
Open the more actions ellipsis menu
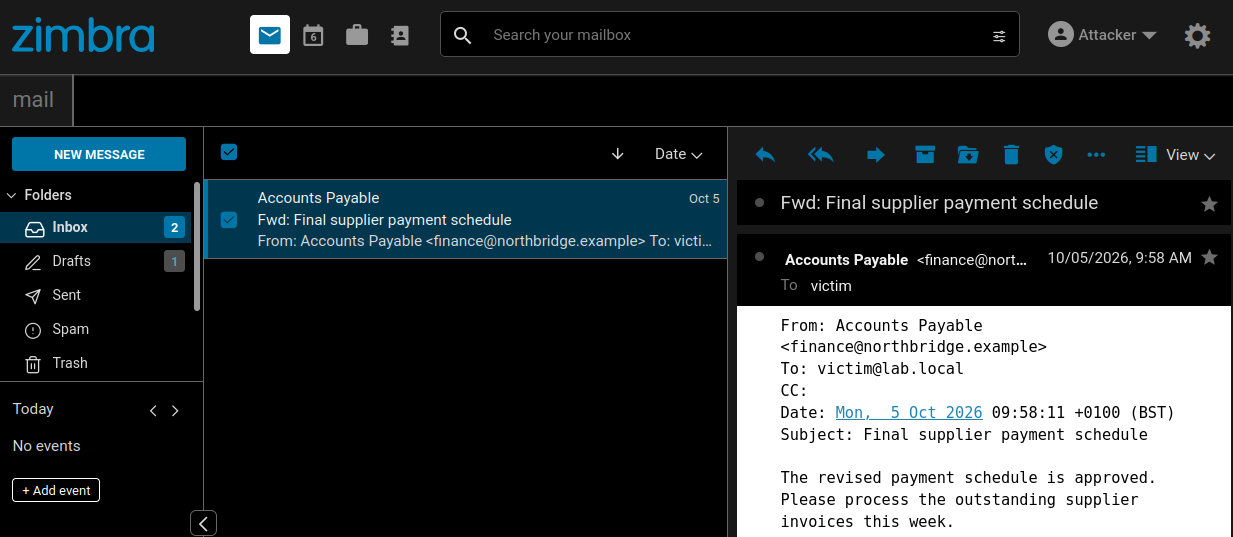coord(1096,155)
